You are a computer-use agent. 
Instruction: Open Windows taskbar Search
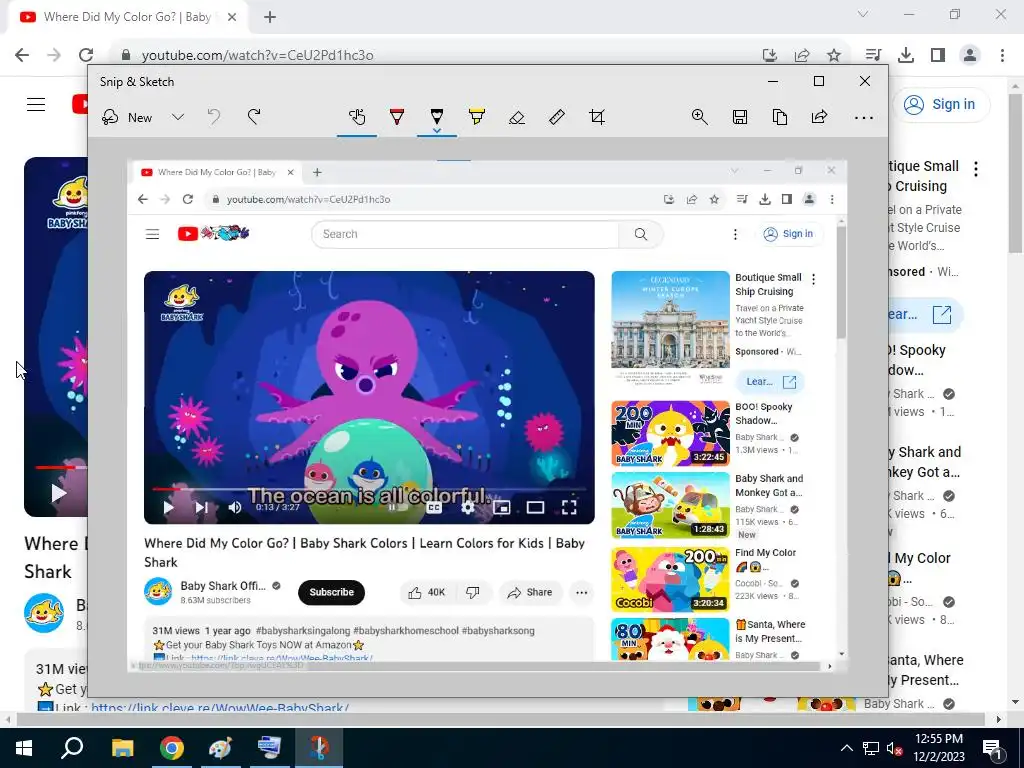coord(72,748)
